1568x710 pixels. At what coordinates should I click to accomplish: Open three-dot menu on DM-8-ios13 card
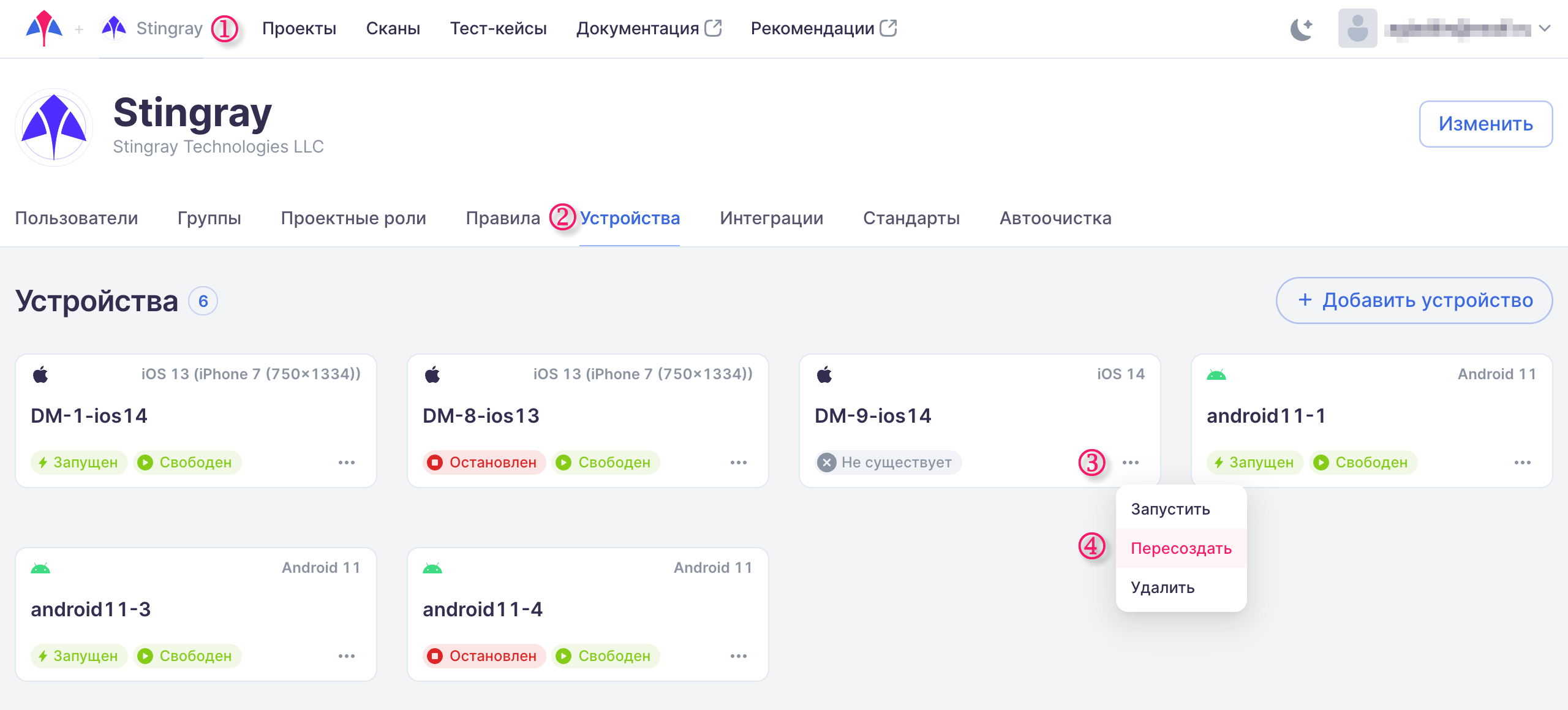point(739,463)
